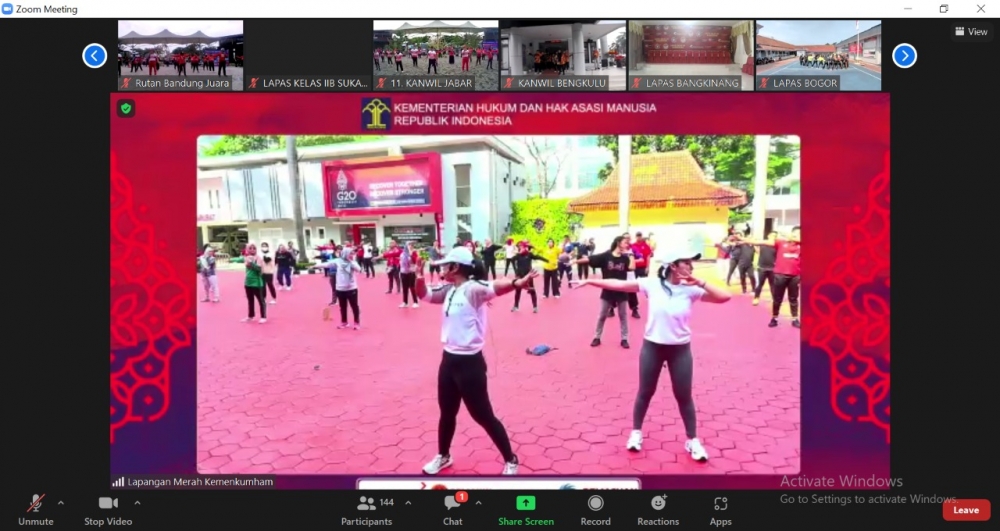1000x531 pixels.
Task: Open the Apps panel
Action: pos(721,510)
